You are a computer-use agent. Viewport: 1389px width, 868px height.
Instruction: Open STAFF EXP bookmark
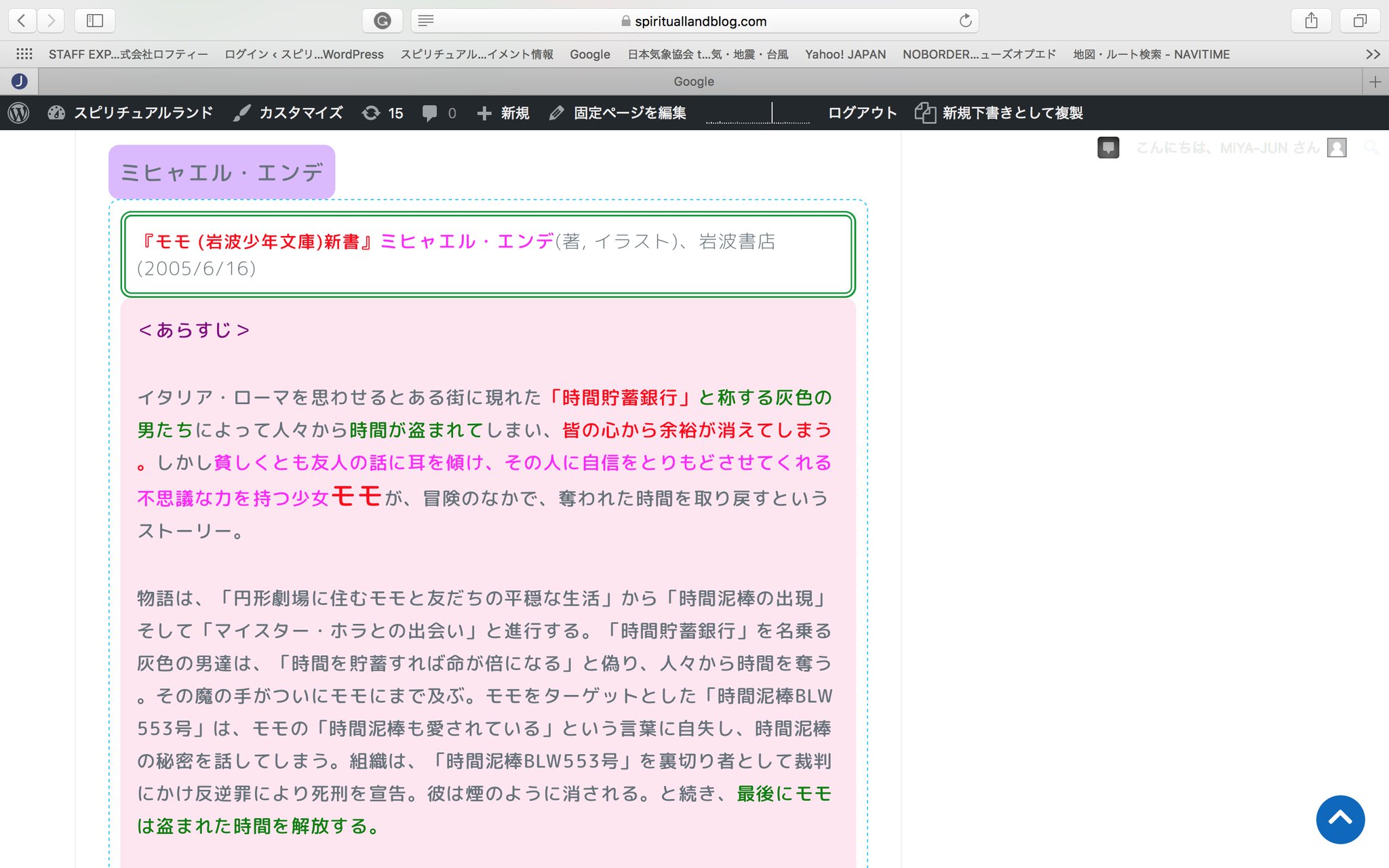(128, 54)
